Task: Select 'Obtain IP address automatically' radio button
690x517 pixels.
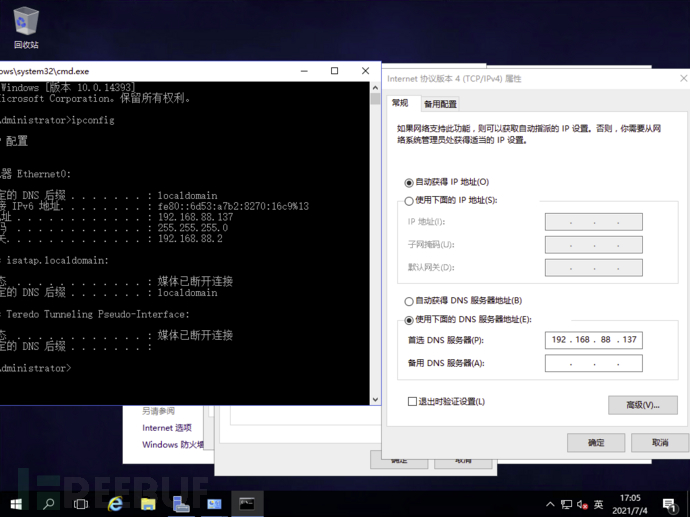Action: click(410, 183)
